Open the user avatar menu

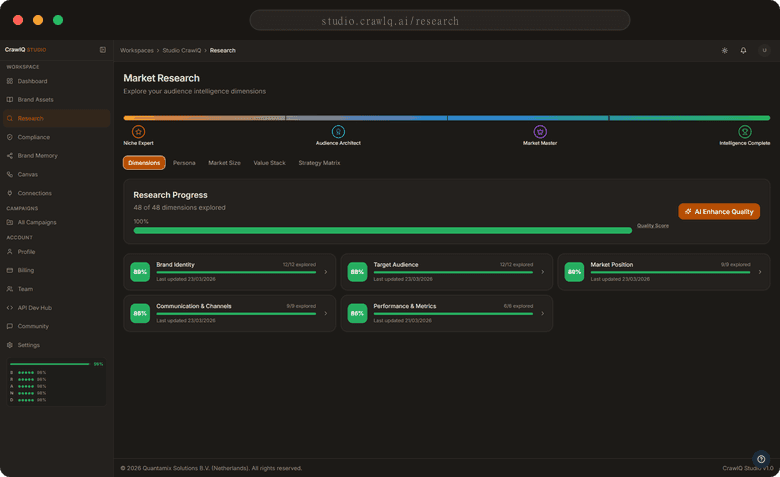point(764,50)
